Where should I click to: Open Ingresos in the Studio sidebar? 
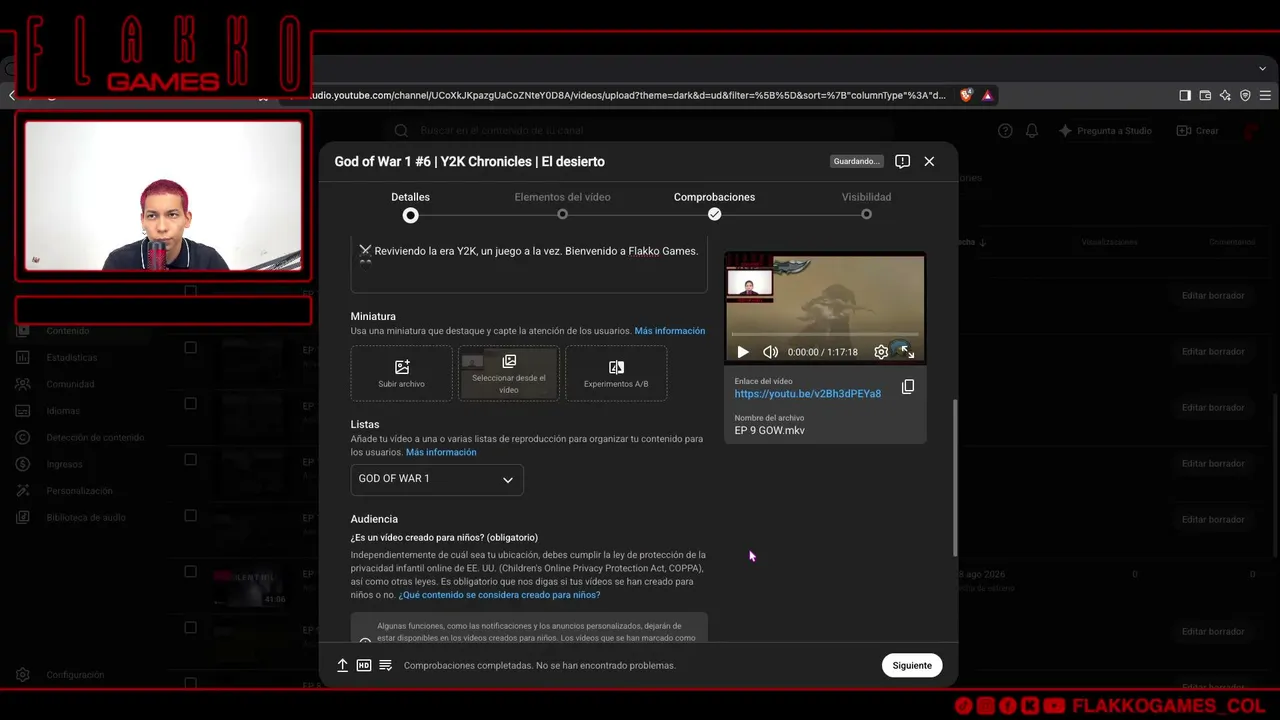tap(64, 464)
